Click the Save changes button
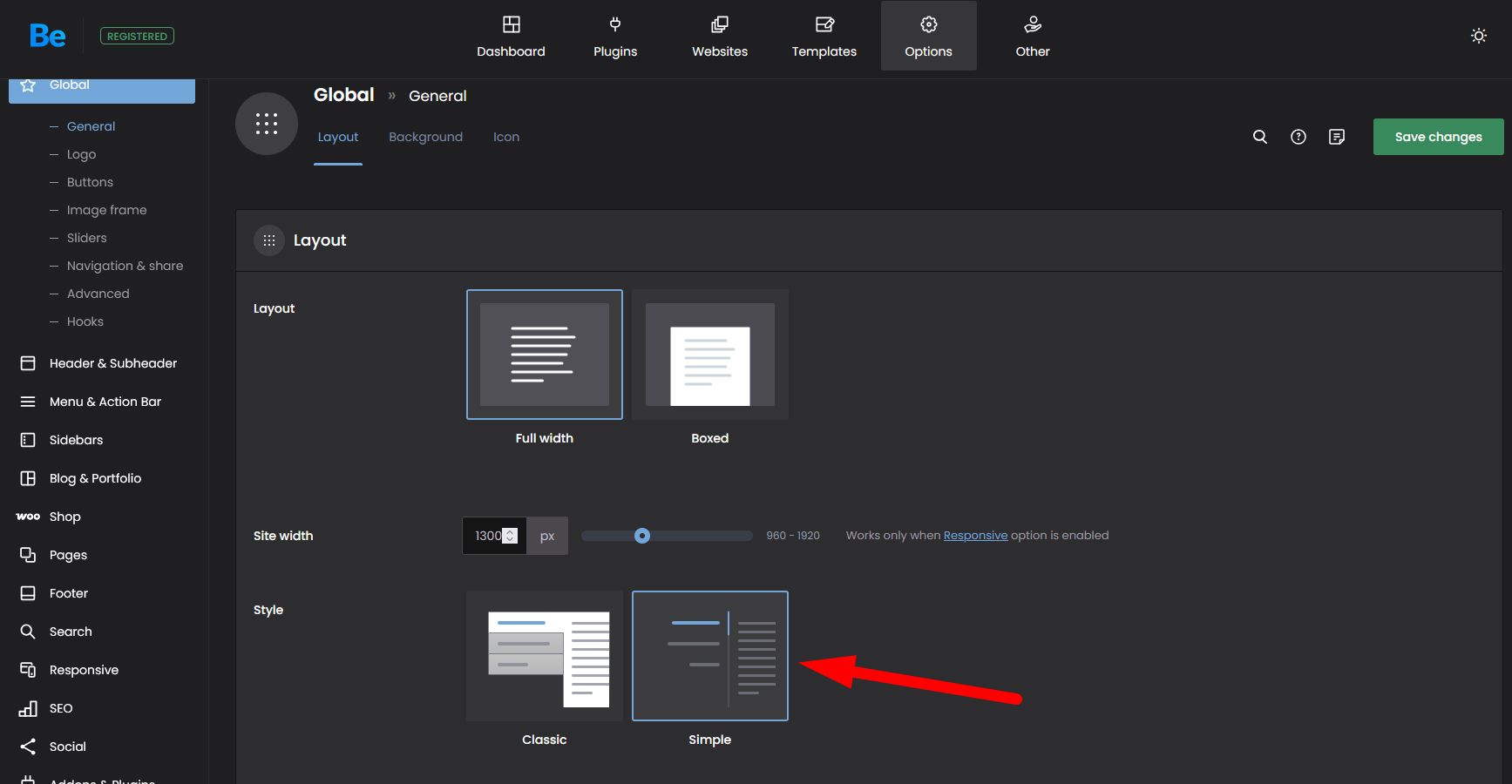This screenshot has height=784, width=1512. [1438, 137]
